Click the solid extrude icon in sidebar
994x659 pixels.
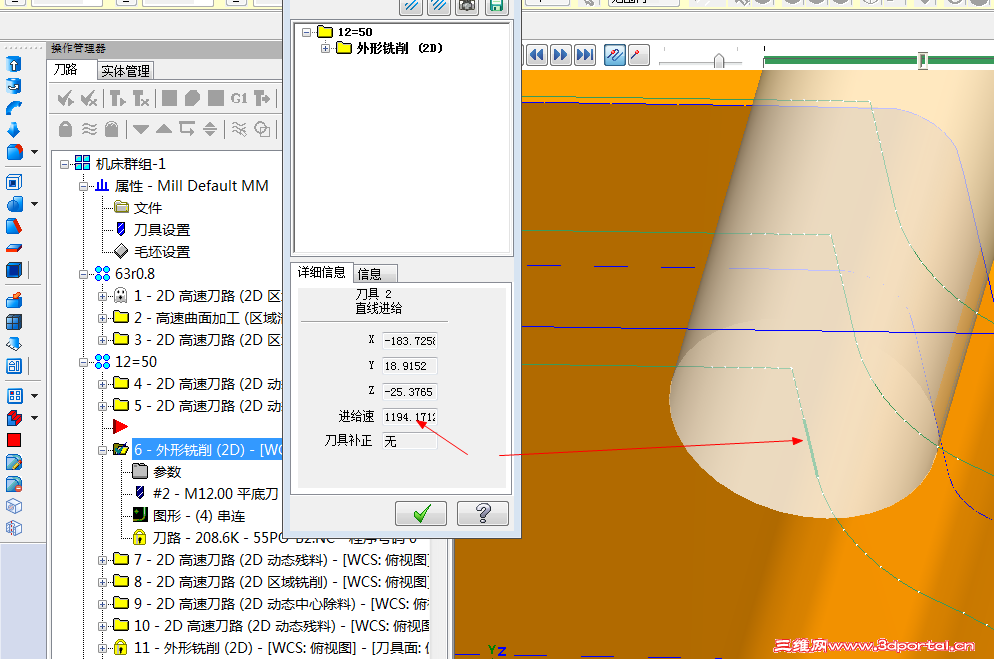(13, 65)
